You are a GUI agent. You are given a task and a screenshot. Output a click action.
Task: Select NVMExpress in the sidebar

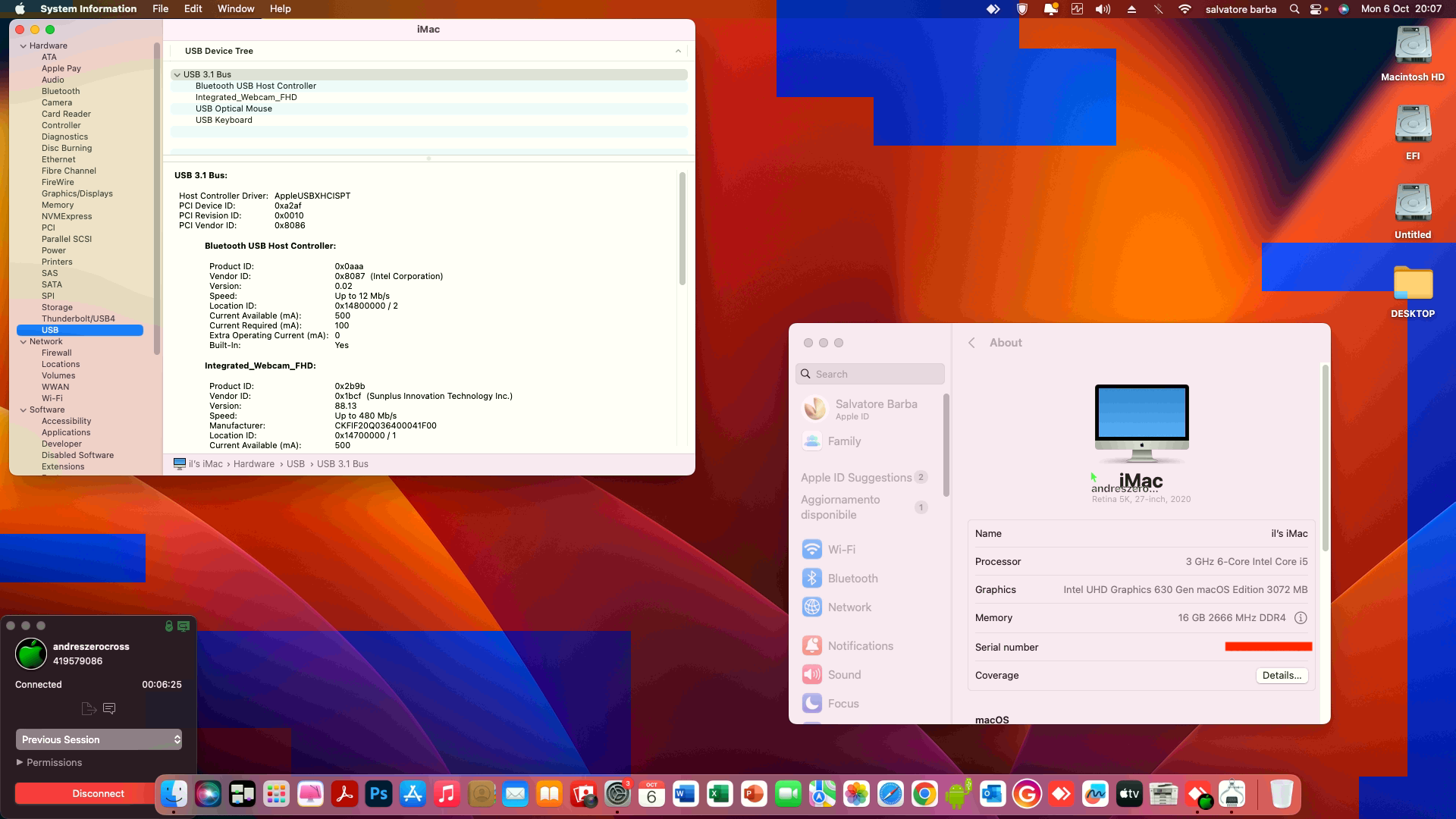pos(67,216)
